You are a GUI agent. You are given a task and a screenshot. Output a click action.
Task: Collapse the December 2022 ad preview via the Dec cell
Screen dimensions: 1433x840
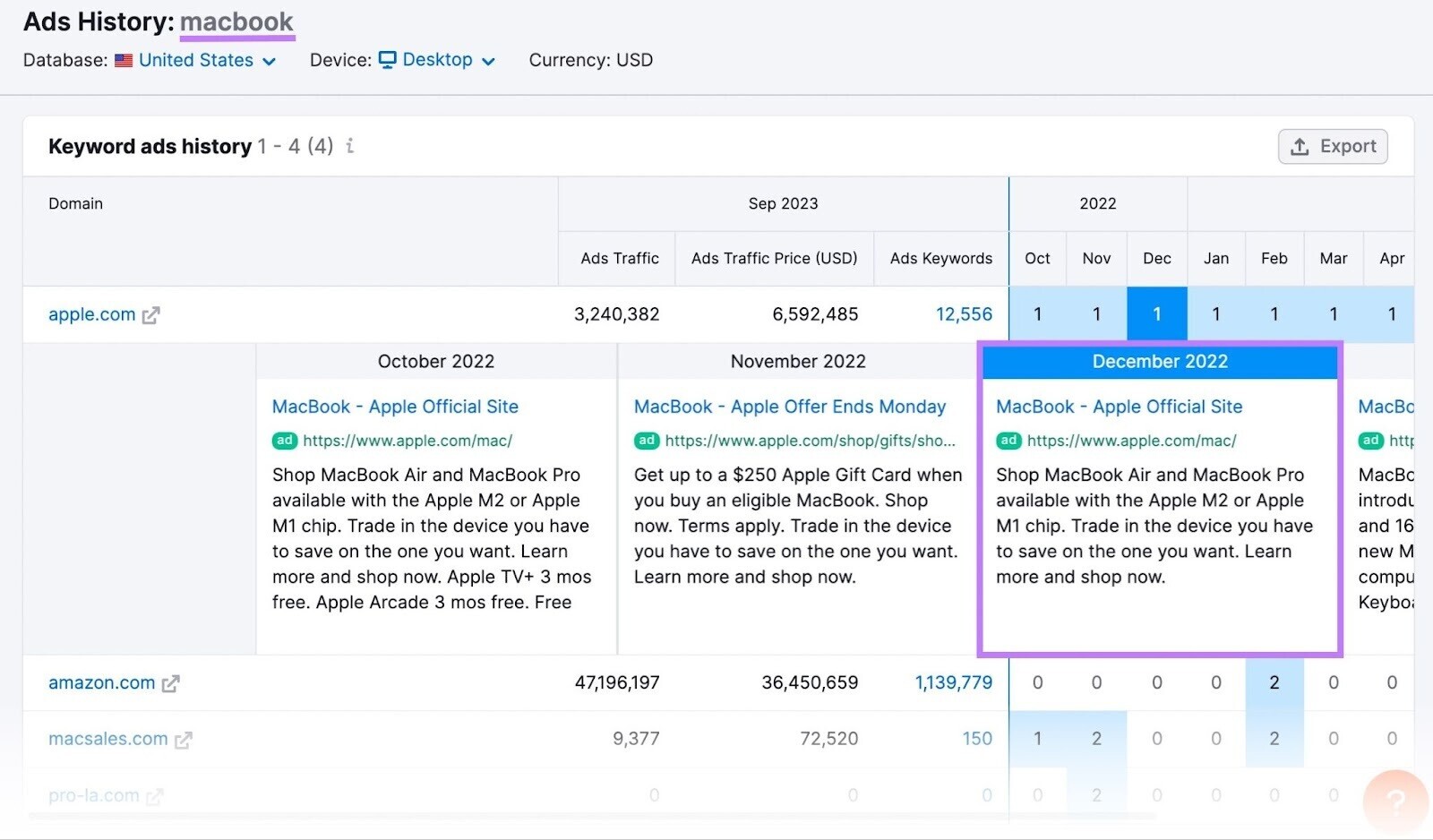click(x=1156, y=314)
